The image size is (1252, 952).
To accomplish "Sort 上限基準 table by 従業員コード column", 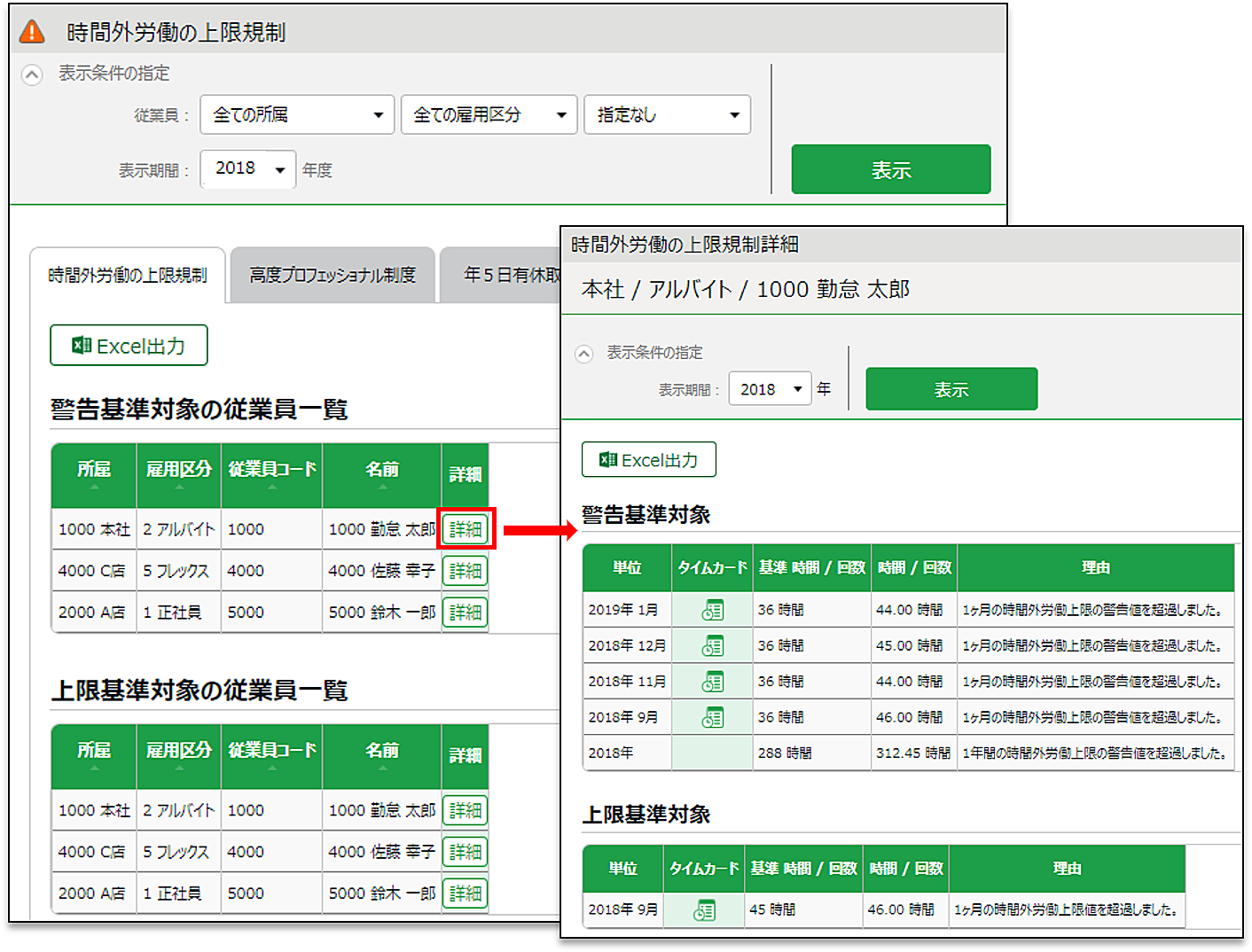I will pos(272,756).
